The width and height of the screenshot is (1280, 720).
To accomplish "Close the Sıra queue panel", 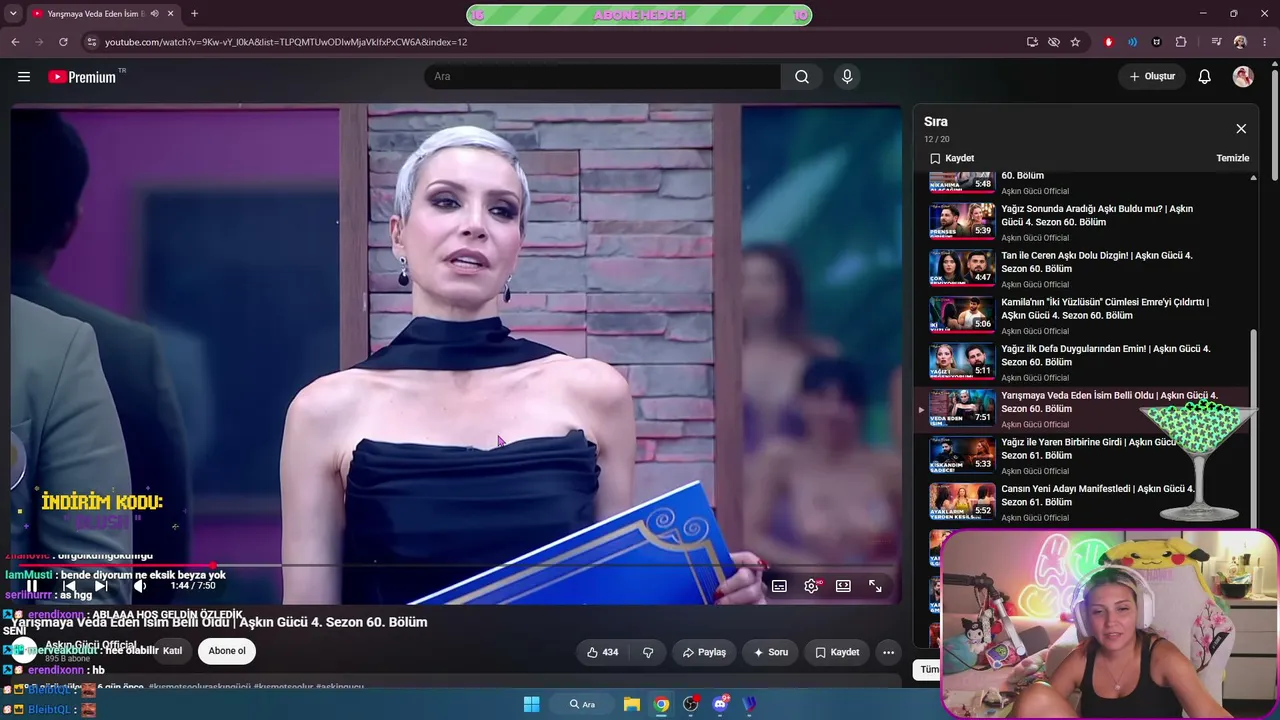I will [x=1241, y=129].
